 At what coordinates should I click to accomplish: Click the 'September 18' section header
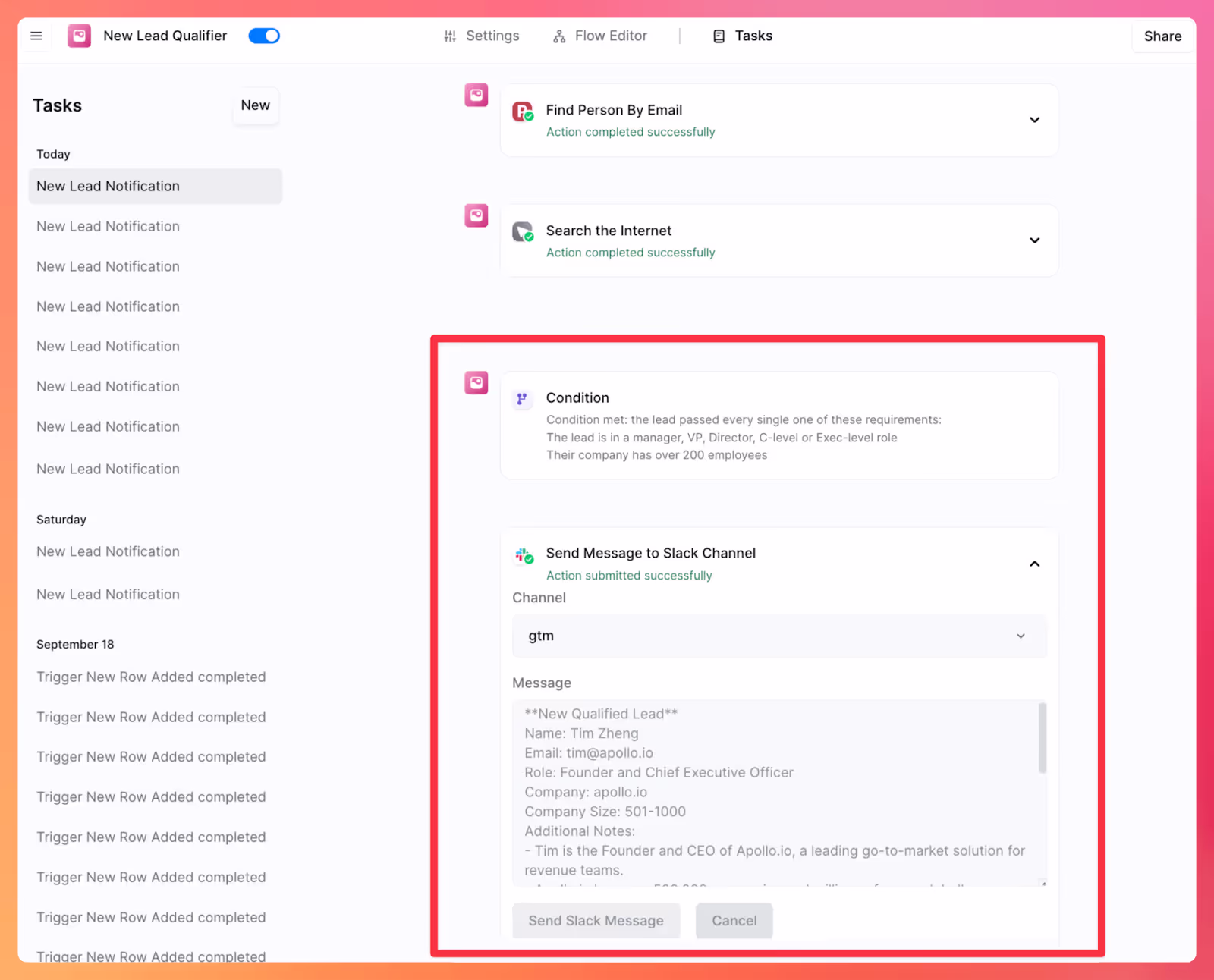point(75,644)
